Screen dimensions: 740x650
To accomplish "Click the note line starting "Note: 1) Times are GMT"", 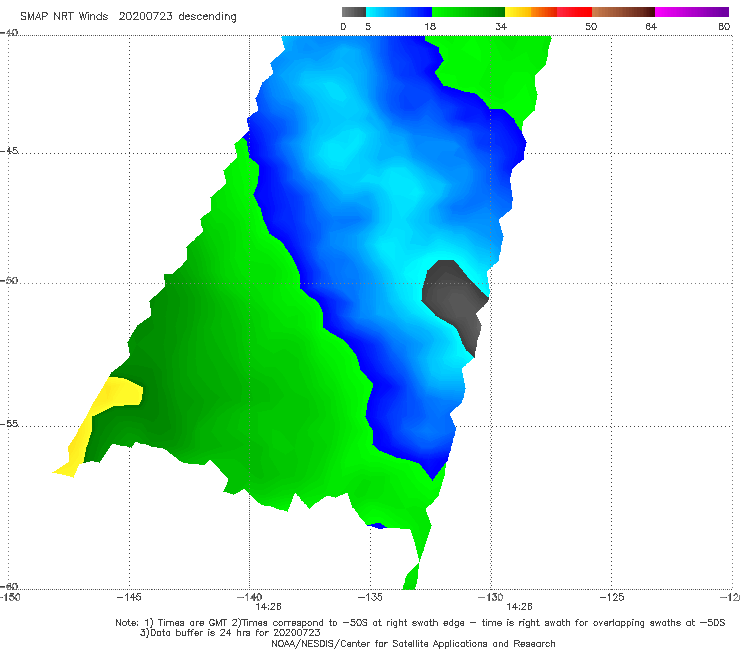I will click(420, 623).
